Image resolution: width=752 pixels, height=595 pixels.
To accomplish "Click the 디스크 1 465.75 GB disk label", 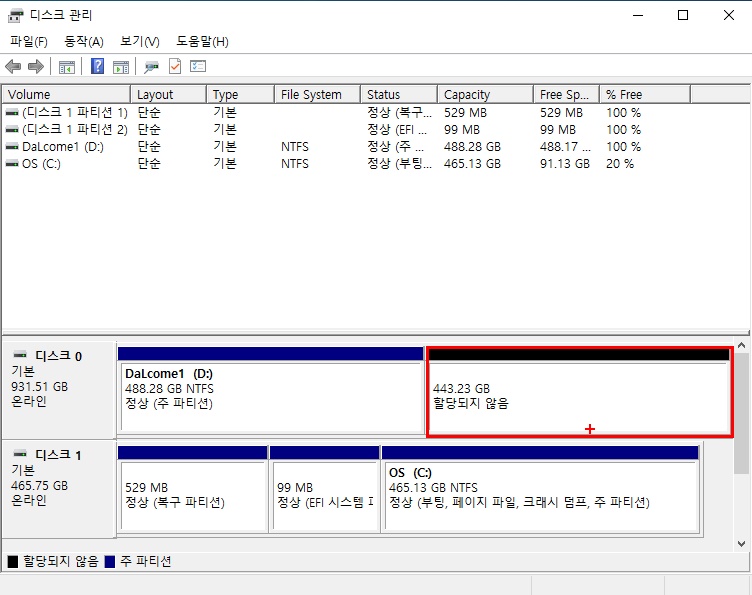I will tap(58, 488).
